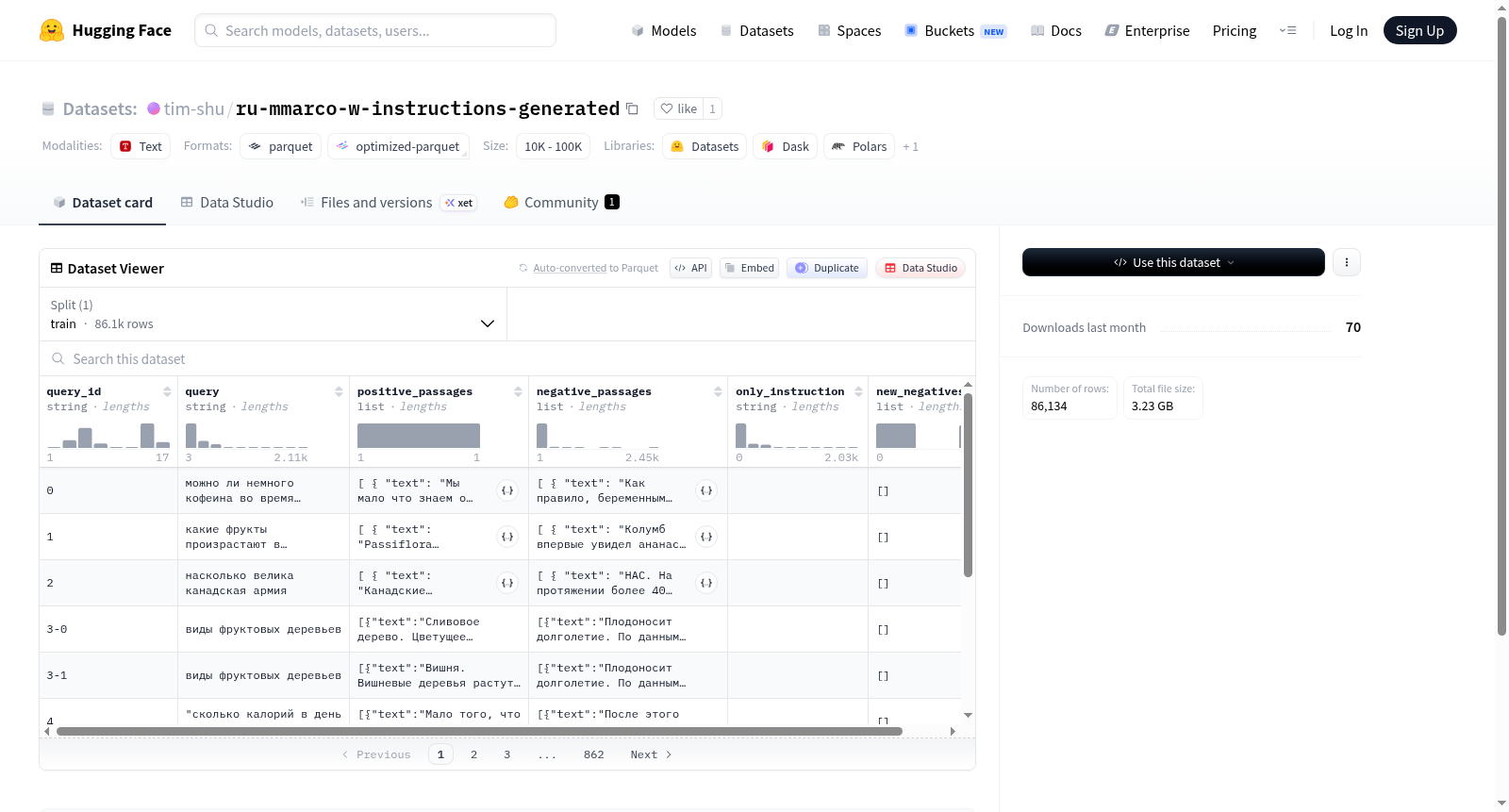Viewport: 1509px width, 812px height.
Task: Open the Dataset card tab
Action: click(103, 203)
